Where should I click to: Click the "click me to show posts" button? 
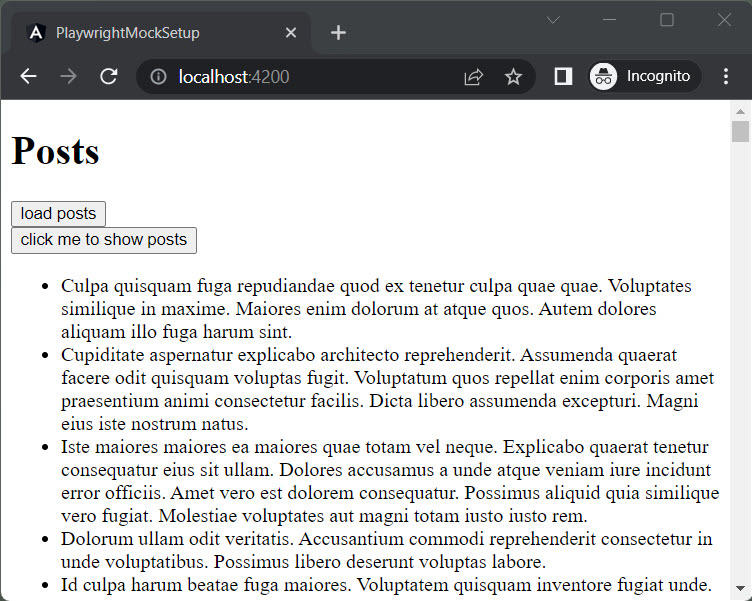click(x=104, y=240)
